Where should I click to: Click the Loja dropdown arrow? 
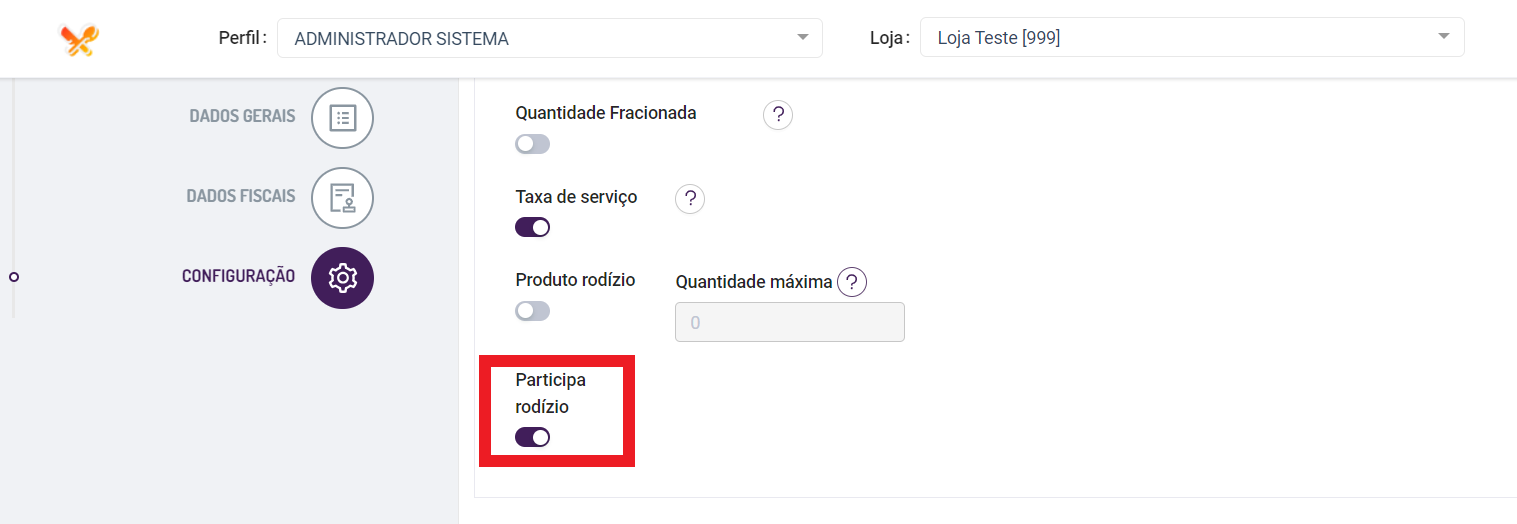[1443, 37]
